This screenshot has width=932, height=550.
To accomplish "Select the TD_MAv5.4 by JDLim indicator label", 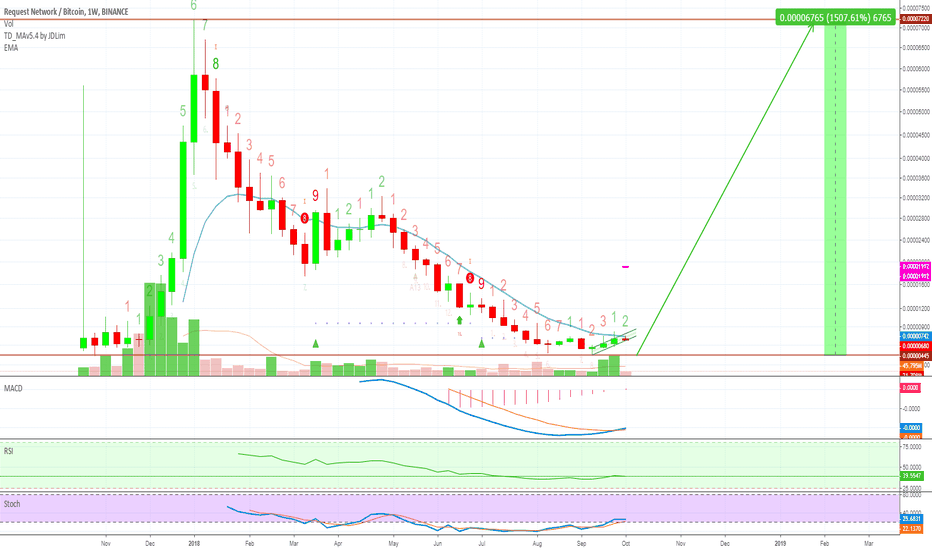I will pyautogui.click(x=34, y=36).
